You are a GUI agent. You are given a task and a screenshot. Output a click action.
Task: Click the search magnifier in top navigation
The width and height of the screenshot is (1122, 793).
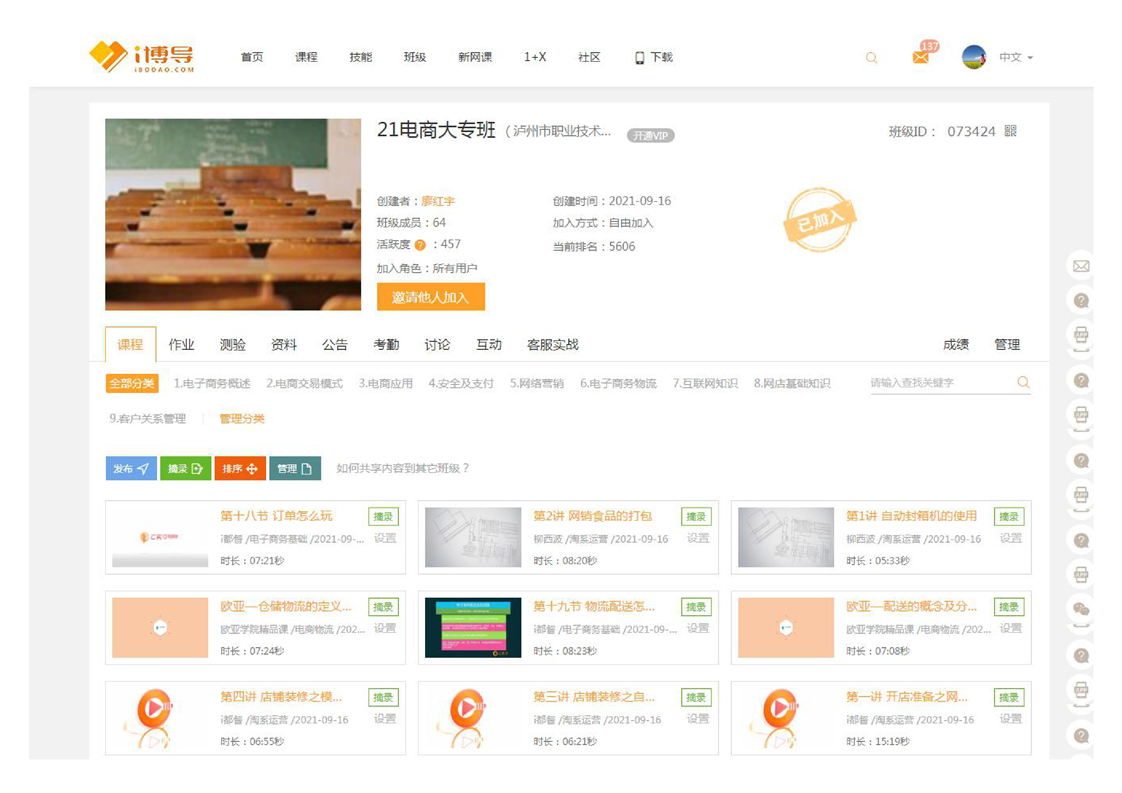(x=871, y=58)
